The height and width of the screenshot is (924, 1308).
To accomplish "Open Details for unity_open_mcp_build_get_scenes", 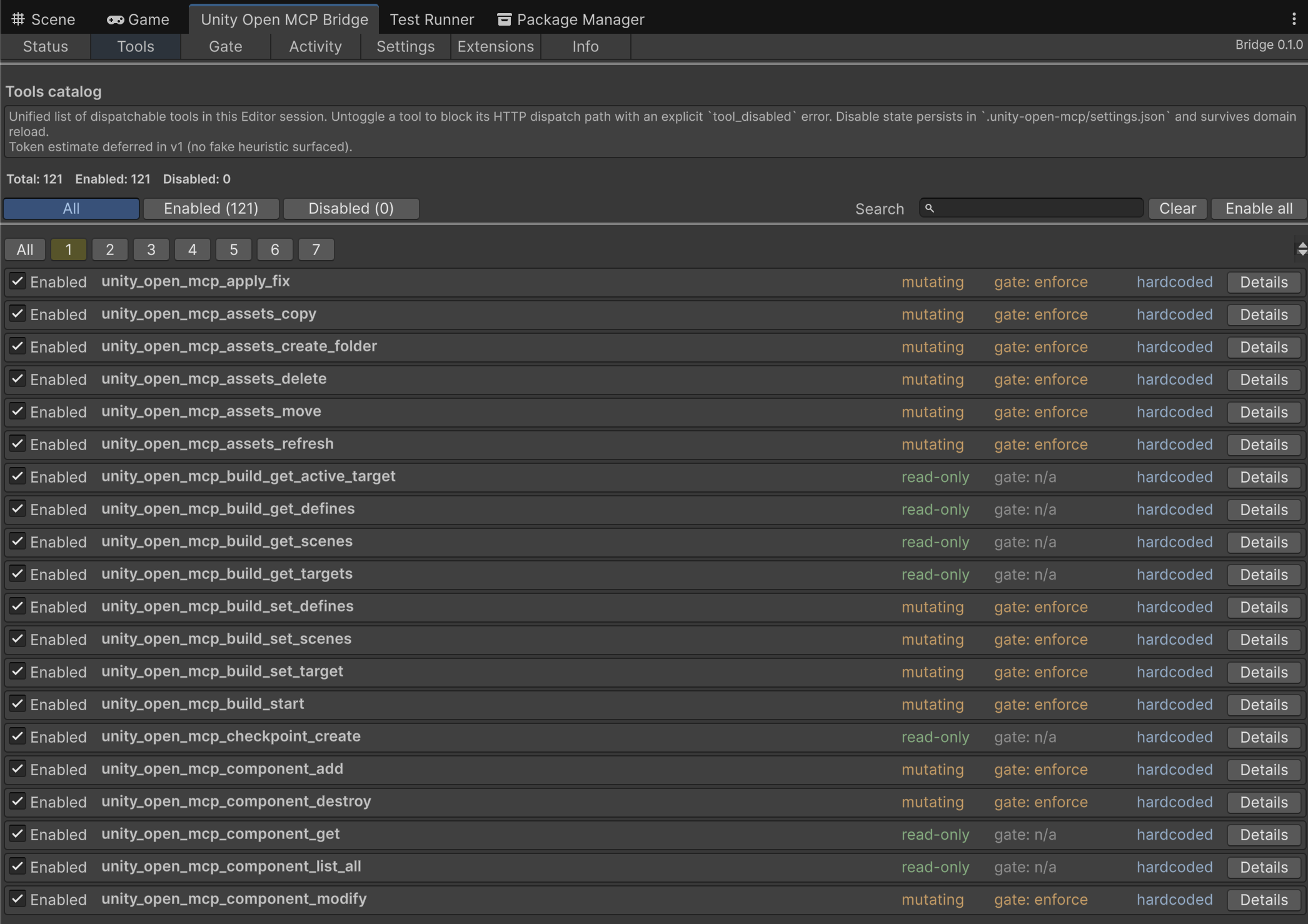I will 1264,542.
